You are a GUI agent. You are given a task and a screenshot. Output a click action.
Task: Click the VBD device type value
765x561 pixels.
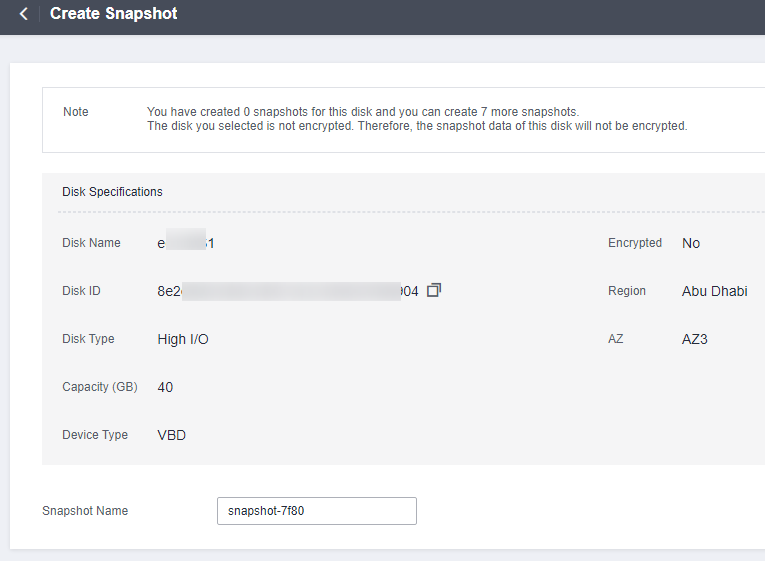171,435
